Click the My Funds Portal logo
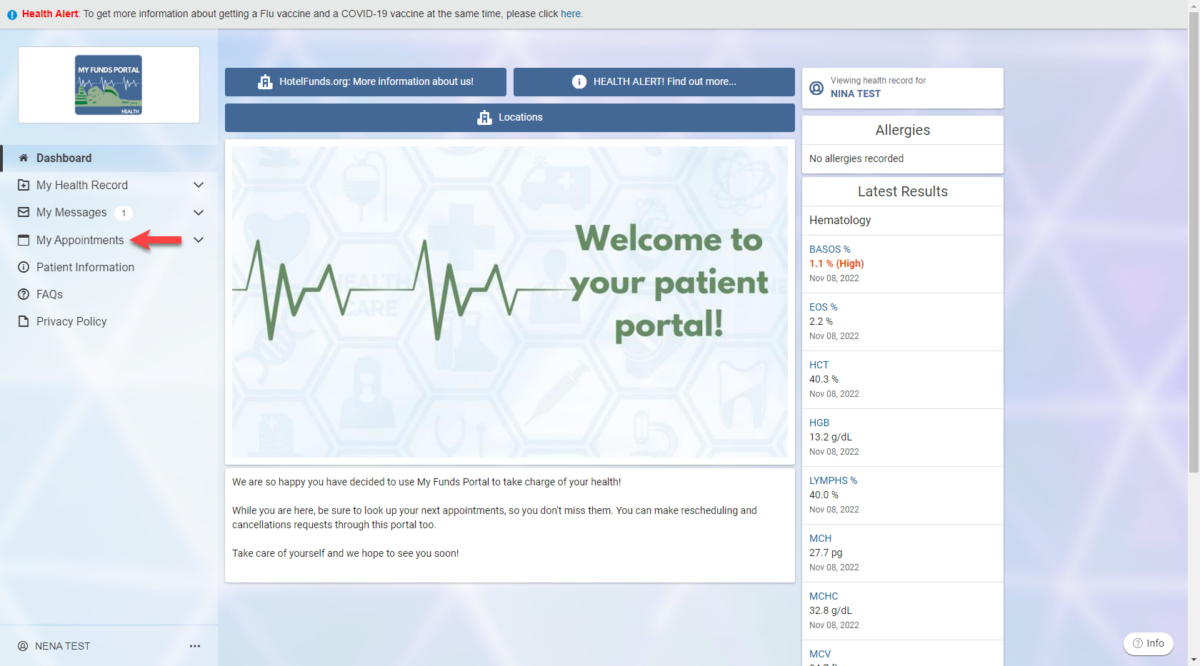Viewport: 1200px width, 666px height. [x=108, y=85]
